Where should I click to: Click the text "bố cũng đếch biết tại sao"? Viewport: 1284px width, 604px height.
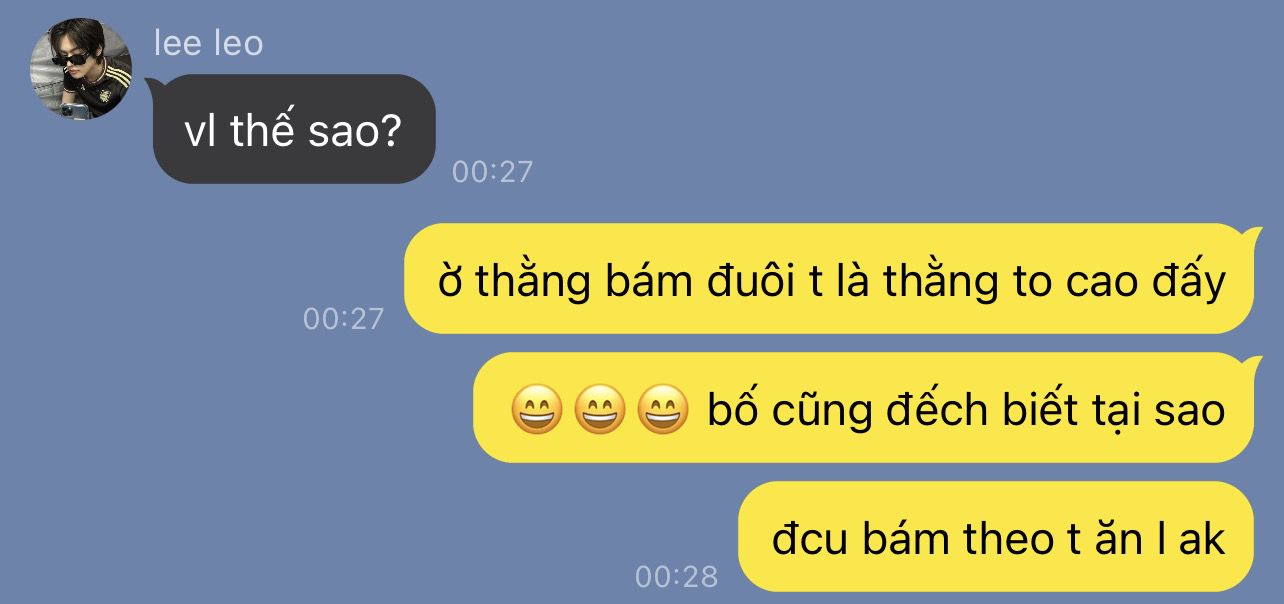[x=966, y=410]
